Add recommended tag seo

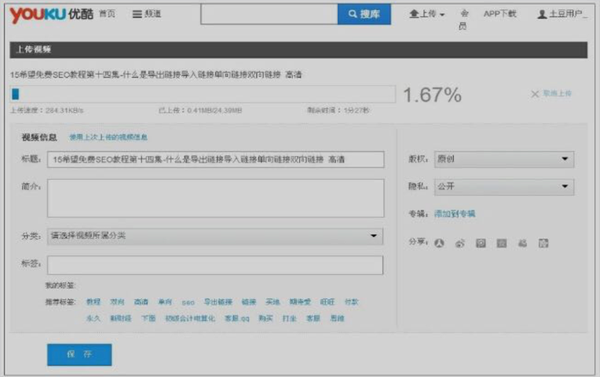(x=188, y=302)
